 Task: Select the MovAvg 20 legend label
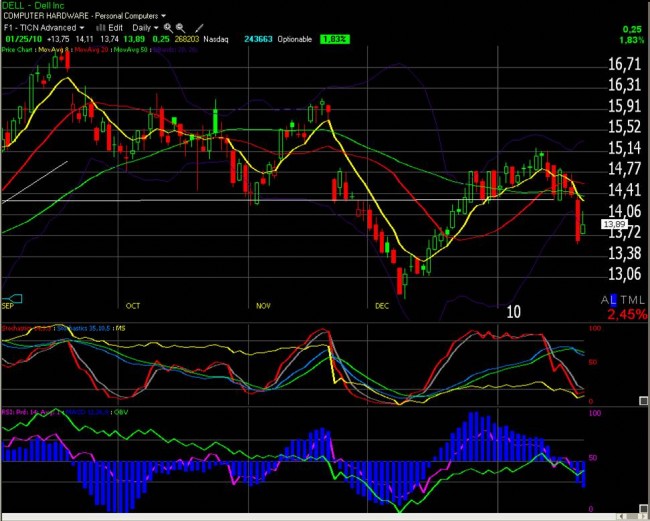[x=93, y=48]
